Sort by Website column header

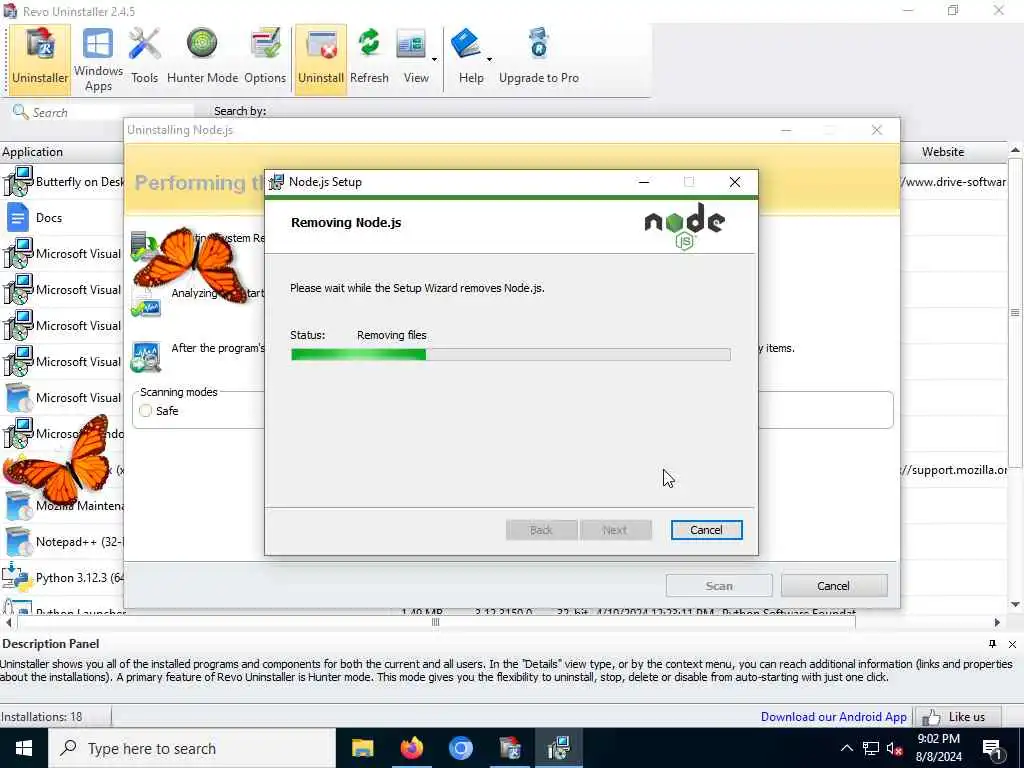(942, 152)
